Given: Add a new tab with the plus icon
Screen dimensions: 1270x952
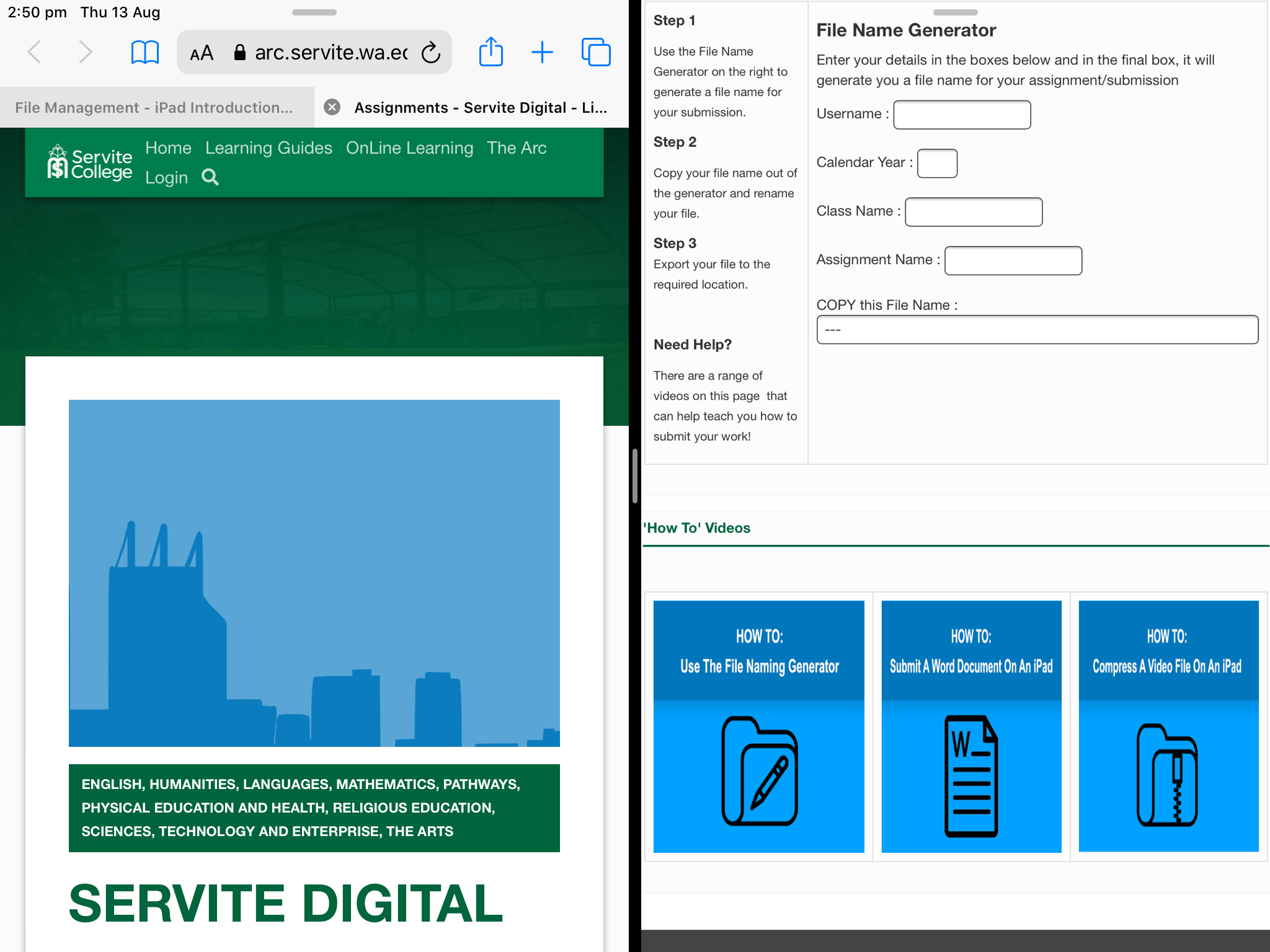Looking at the screenshot, I should coord(542,52).
